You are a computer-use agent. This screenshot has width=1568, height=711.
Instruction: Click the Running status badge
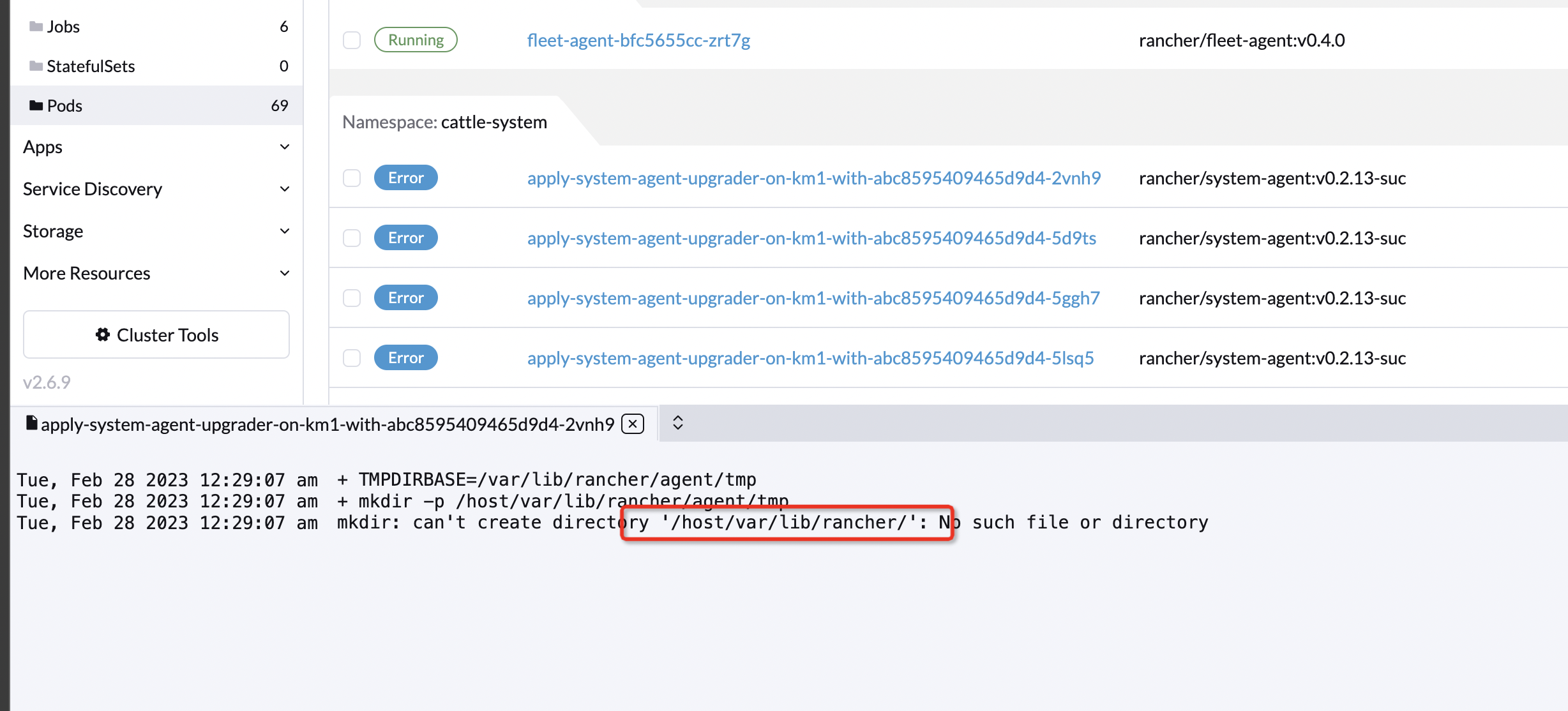(x=415, y=40)
